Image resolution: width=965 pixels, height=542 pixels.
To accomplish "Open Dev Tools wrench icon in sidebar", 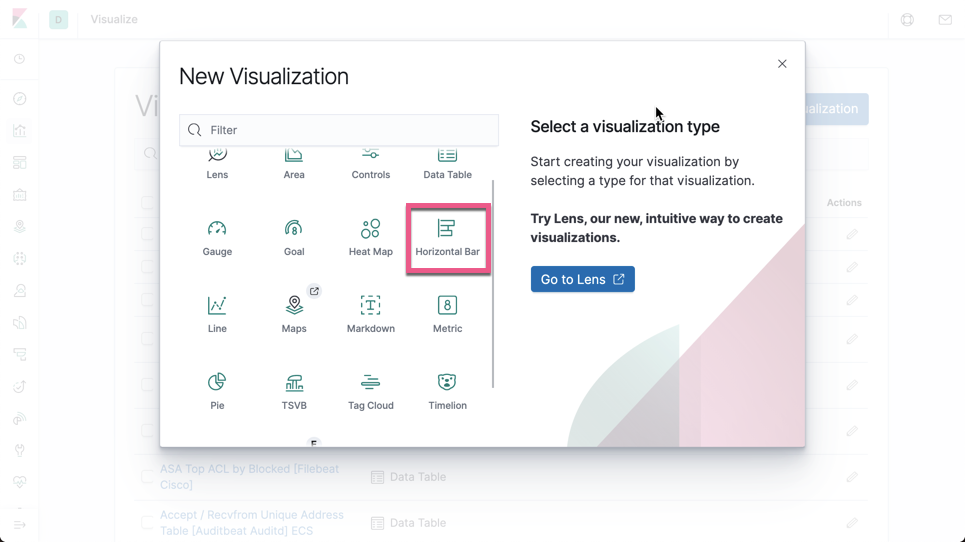I will pyautogui.click(x=20, y=450).
